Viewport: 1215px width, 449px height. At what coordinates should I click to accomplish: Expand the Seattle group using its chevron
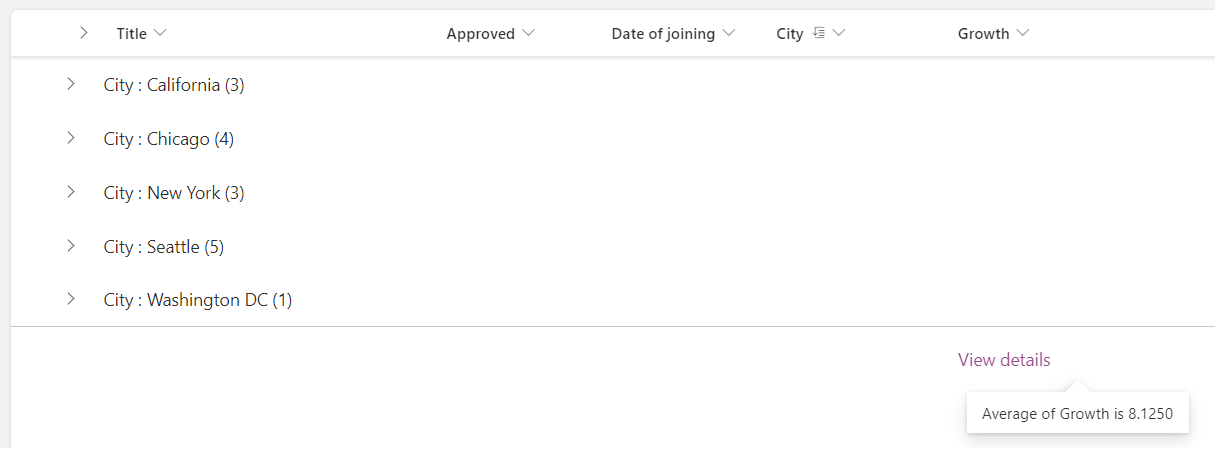(71, 246)
